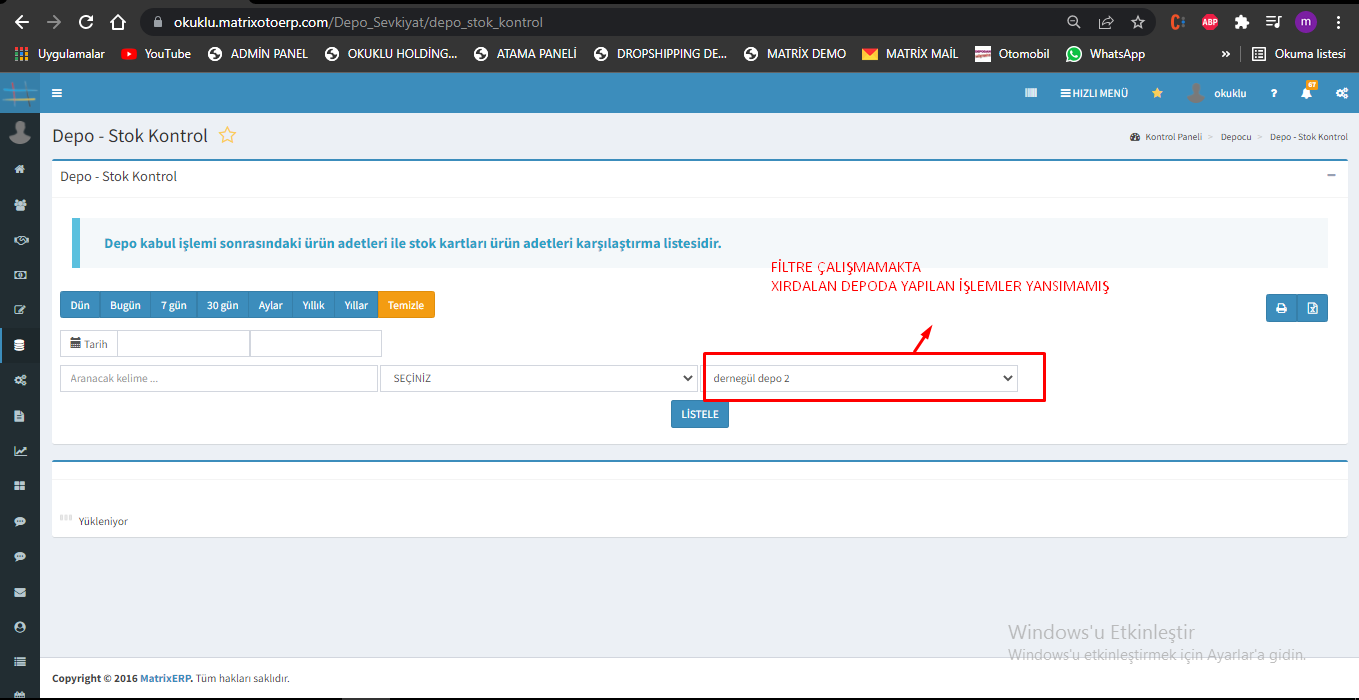This screenshot has width=1359, height=700.
Task: Click the Aranacak kelime search field
Action: click(x=218, y=379)
